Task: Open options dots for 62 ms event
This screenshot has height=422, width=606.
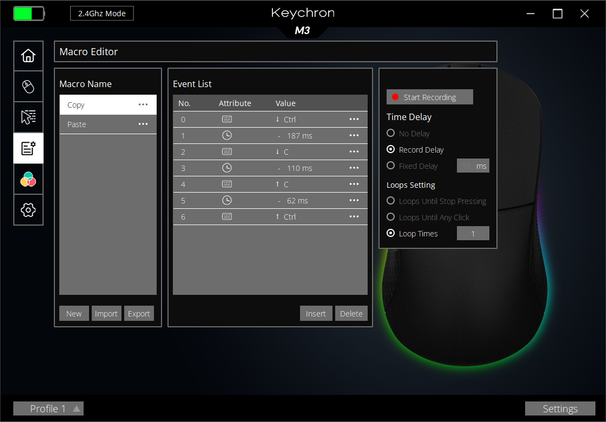Action: [354, 200]
